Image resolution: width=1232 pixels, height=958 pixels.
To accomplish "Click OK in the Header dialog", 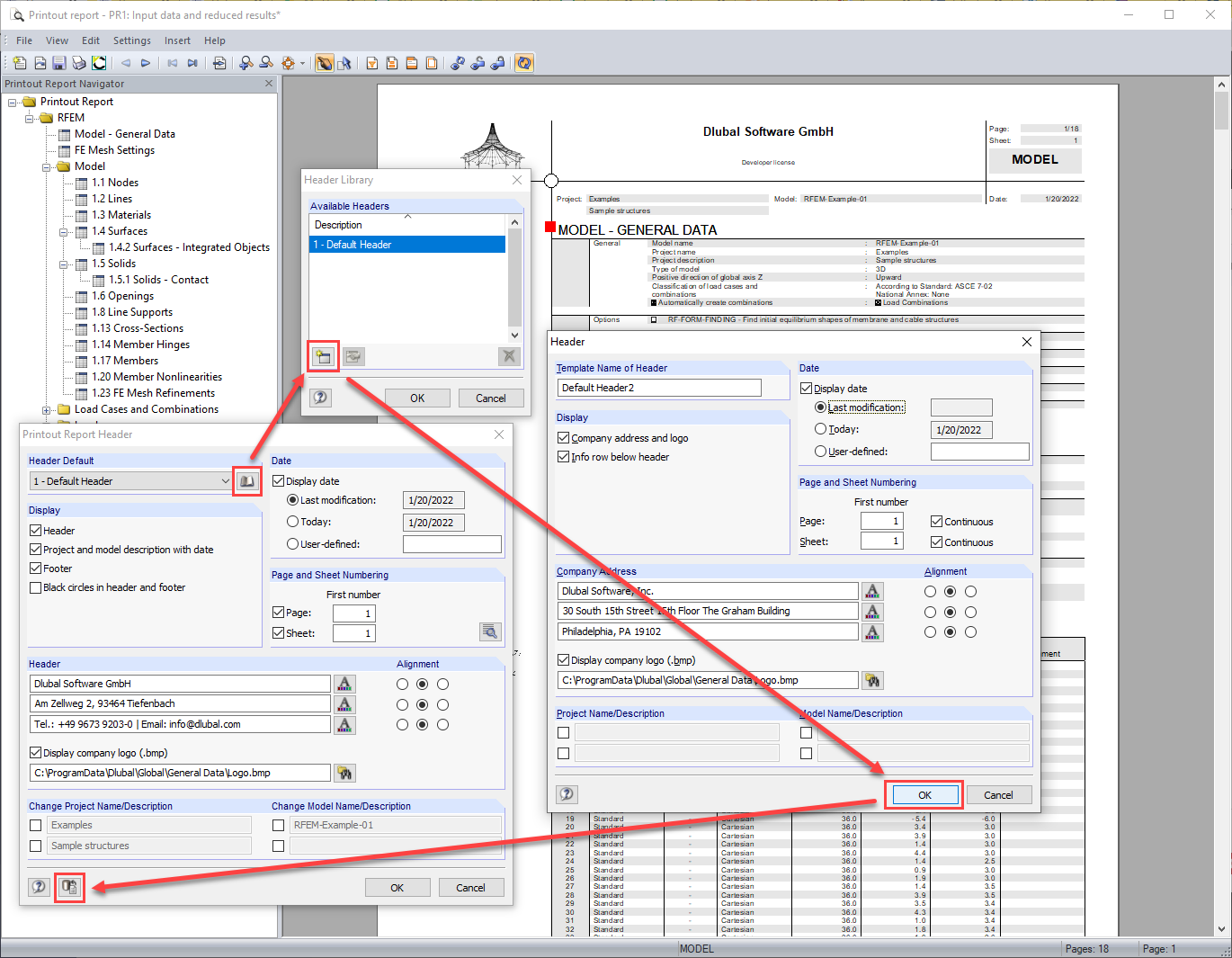I will point(924,795).
